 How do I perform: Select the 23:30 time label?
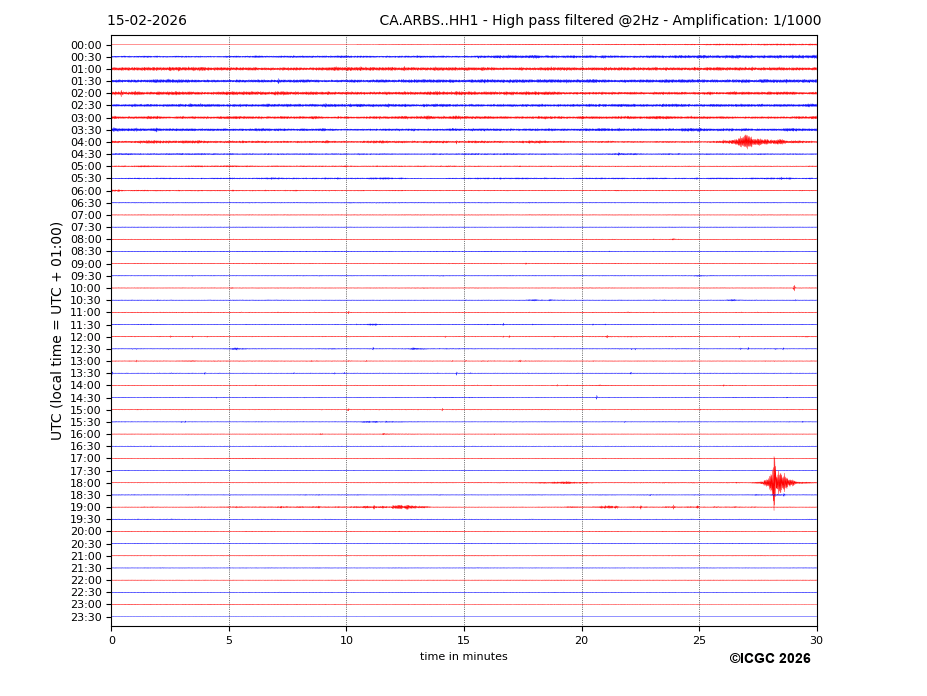pyautogui.click(x=86, y=617)
